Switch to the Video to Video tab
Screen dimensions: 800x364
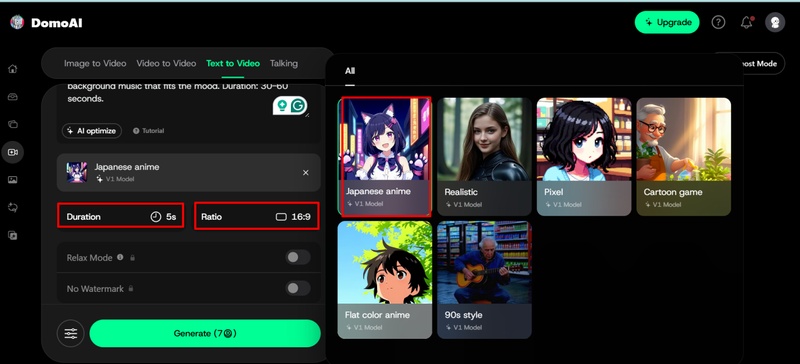click(x=166, y=63)
